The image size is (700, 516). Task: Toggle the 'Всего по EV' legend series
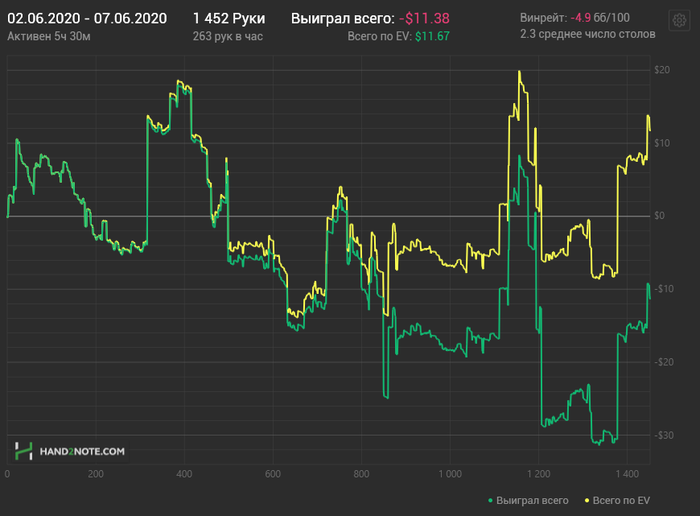pyautogui.click(x=617, y=500)
